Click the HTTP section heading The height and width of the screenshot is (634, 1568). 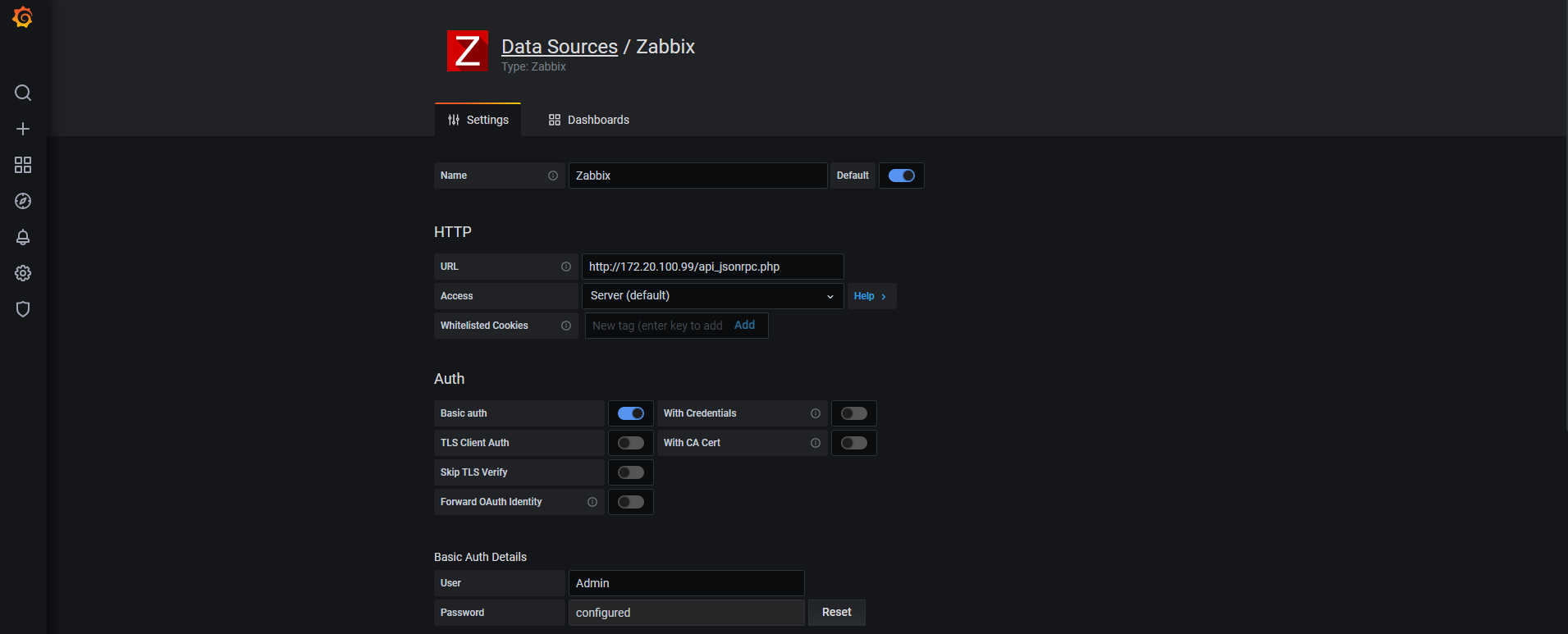(453, 232)
